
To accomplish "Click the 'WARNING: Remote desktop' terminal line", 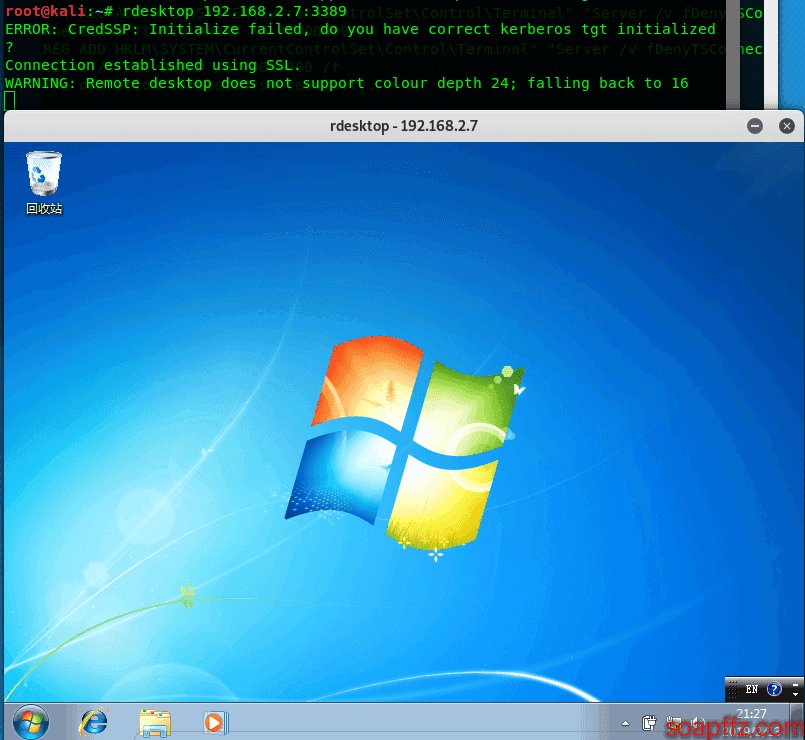I will click(347, 83).
